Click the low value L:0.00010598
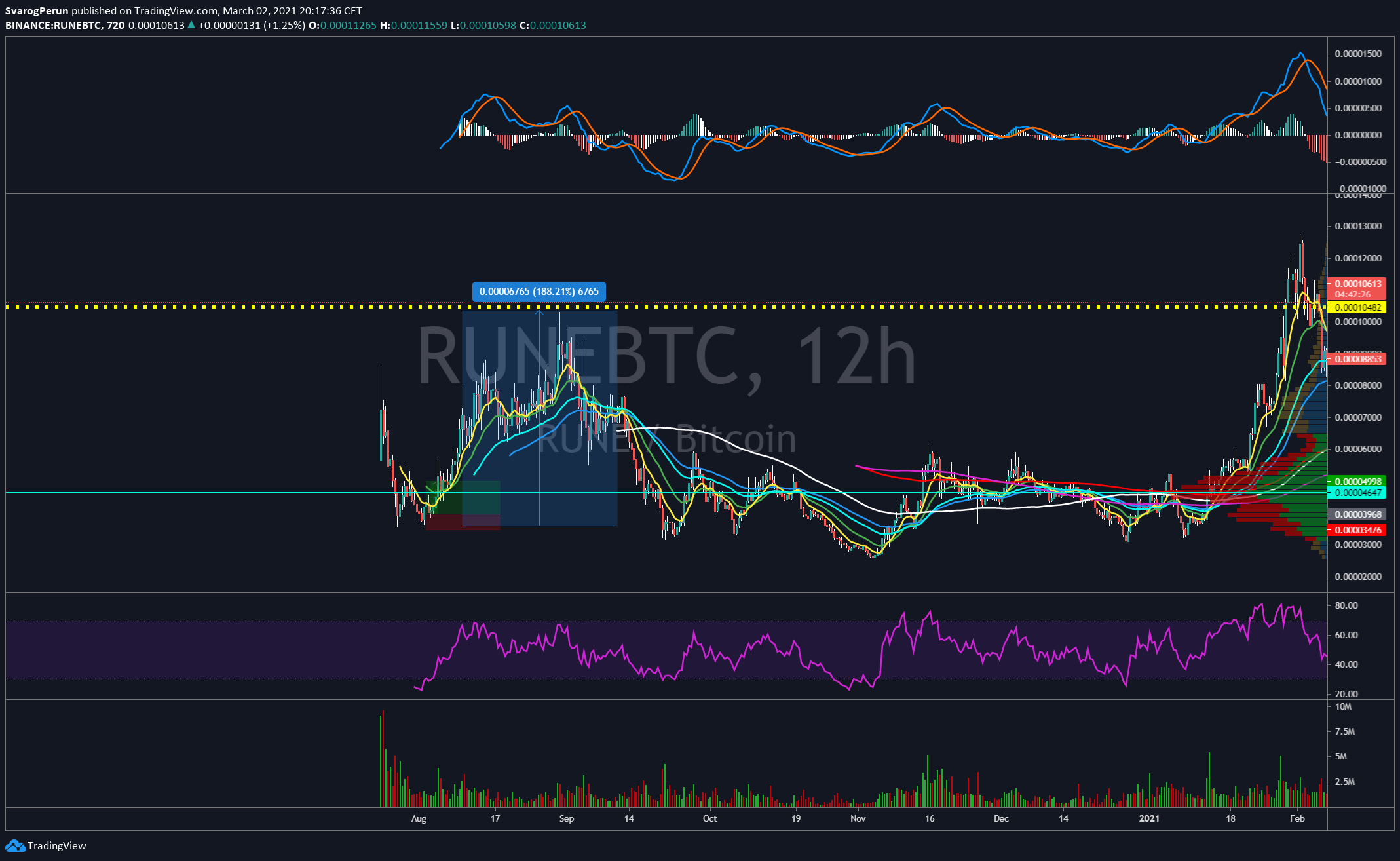The width and height of the screenshot is (1400, 861). [483, 25]
